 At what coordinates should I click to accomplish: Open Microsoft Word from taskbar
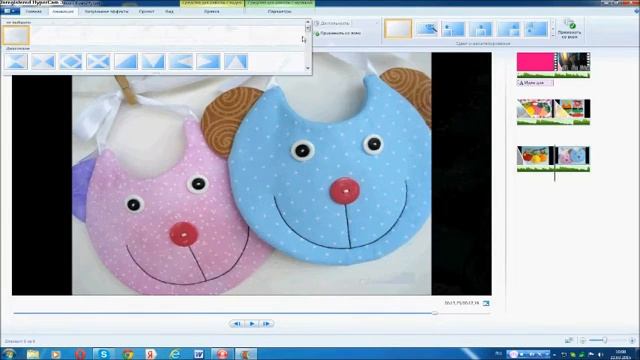199,354
